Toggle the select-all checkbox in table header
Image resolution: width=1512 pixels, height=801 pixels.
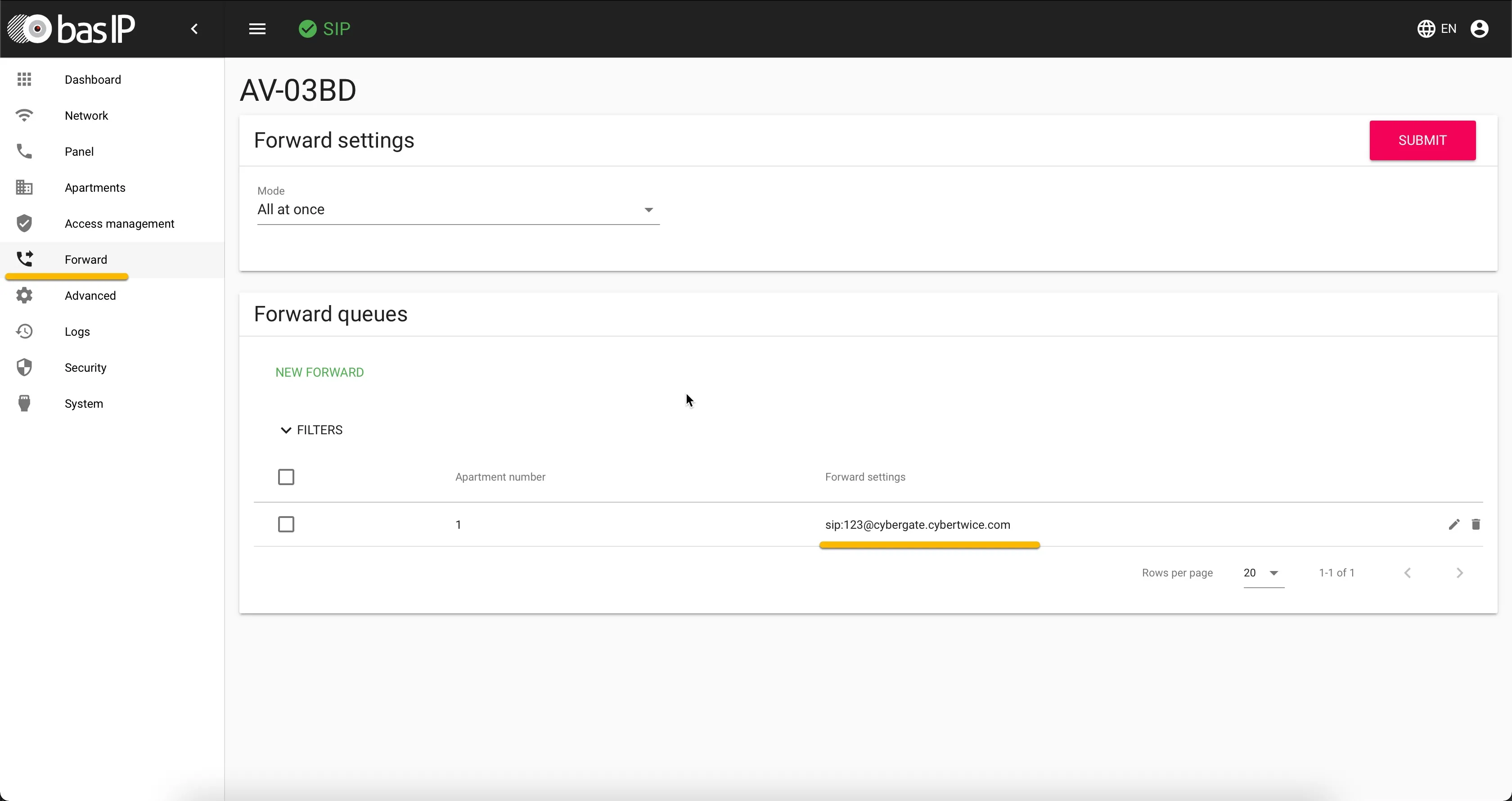[x=286, y=477]
